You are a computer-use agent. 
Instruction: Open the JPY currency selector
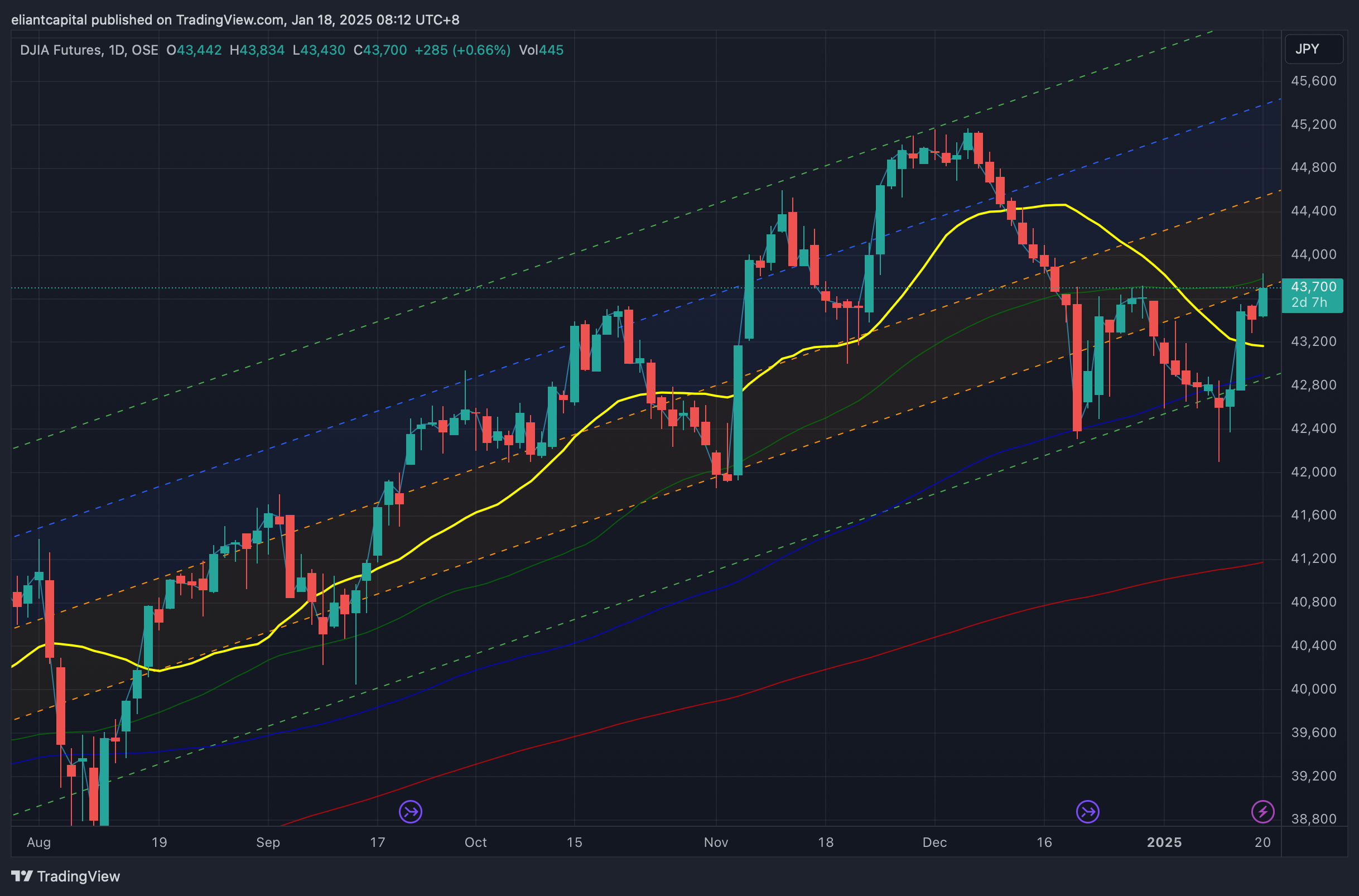1313,49
